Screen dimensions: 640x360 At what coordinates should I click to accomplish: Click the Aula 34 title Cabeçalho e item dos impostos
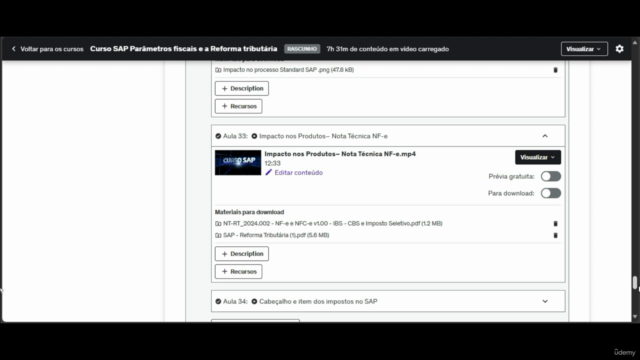pyautogui.click(x=318, y=301)
